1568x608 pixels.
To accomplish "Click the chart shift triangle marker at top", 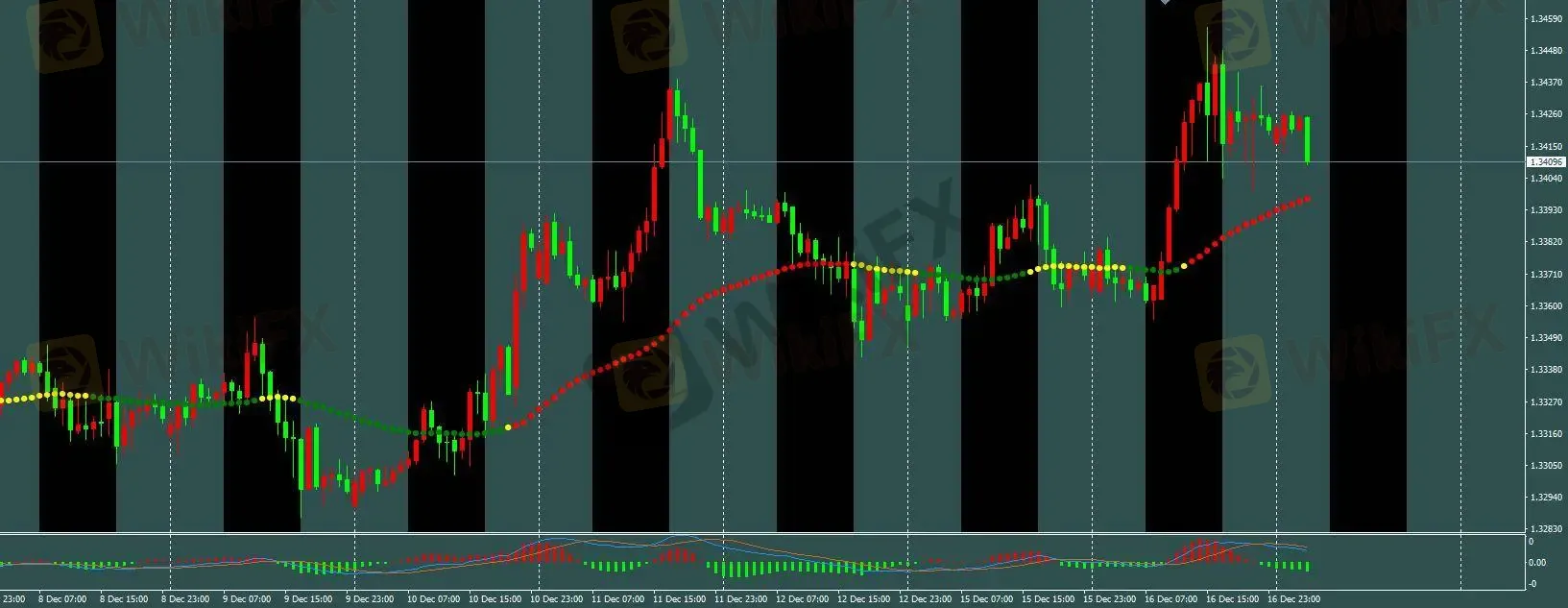I will click(x=1166, y=3).
